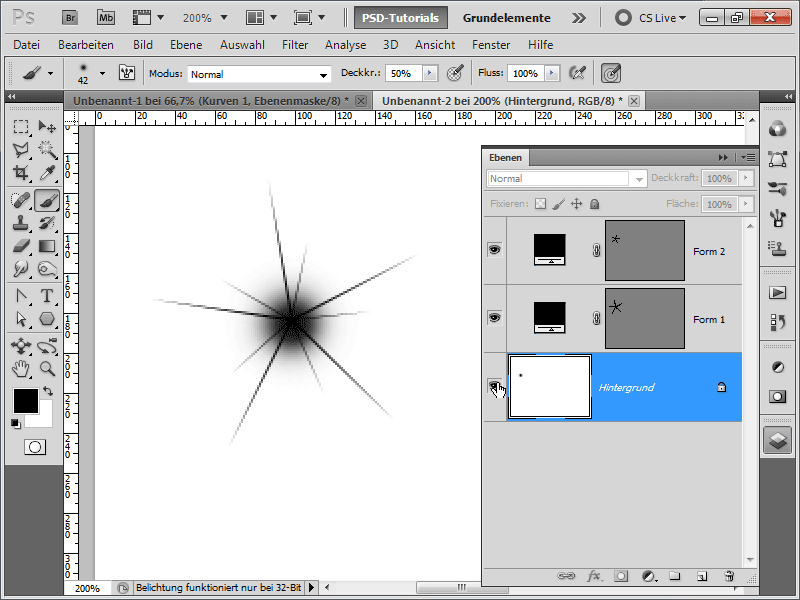This screenshot has height=600, width=800.
Task: Delete the selected layer
Action: [729, 576]
